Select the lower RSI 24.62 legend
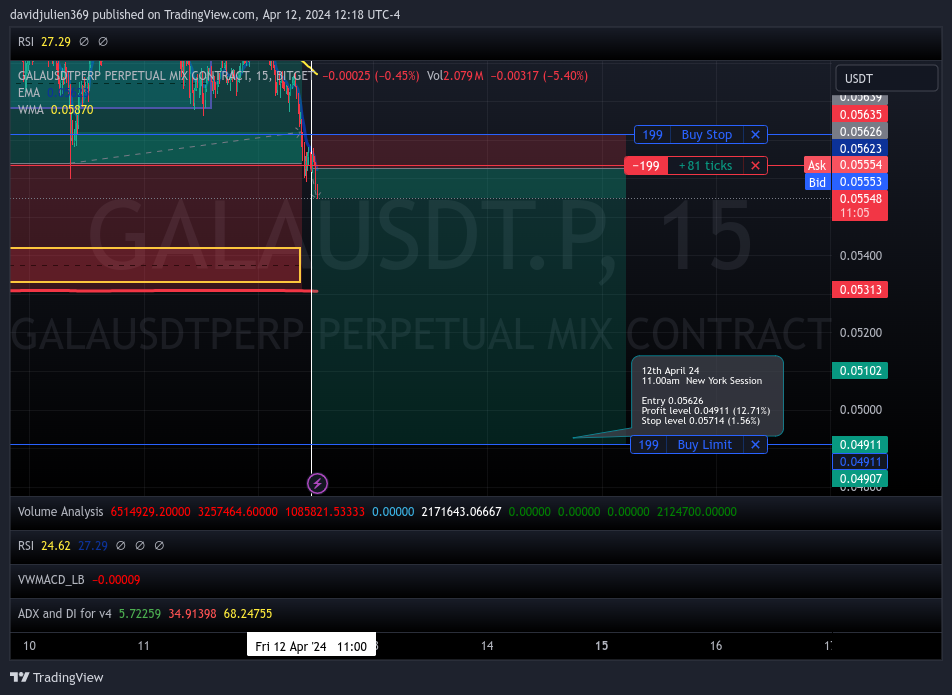This screenshot has height=695, width=952. pos(44,546)
